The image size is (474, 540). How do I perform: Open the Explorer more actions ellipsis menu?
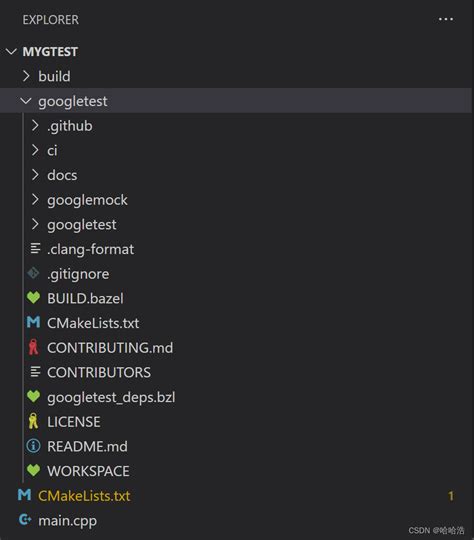coord(446,19)
